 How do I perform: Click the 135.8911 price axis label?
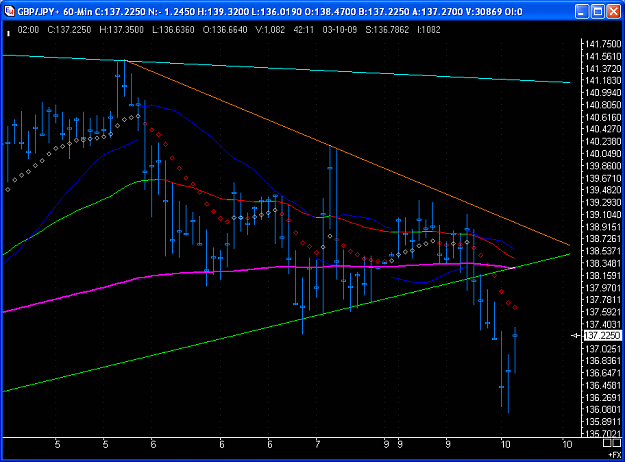point(603,422)
